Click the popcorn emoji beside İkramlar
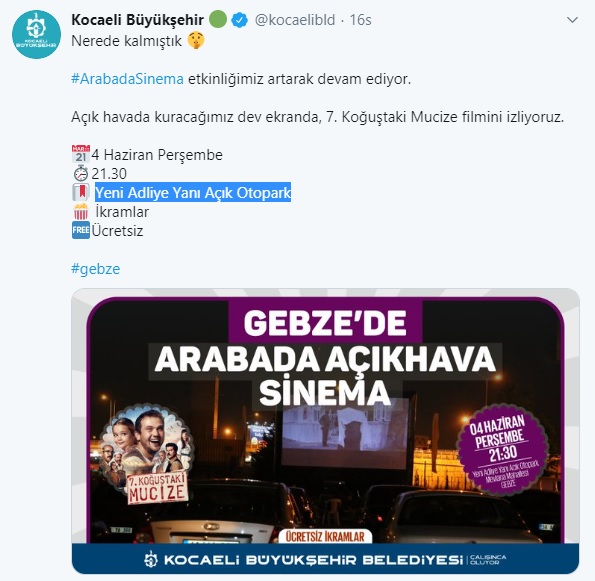The width and height of the screenshot is (595, 581). coord(81,211)
